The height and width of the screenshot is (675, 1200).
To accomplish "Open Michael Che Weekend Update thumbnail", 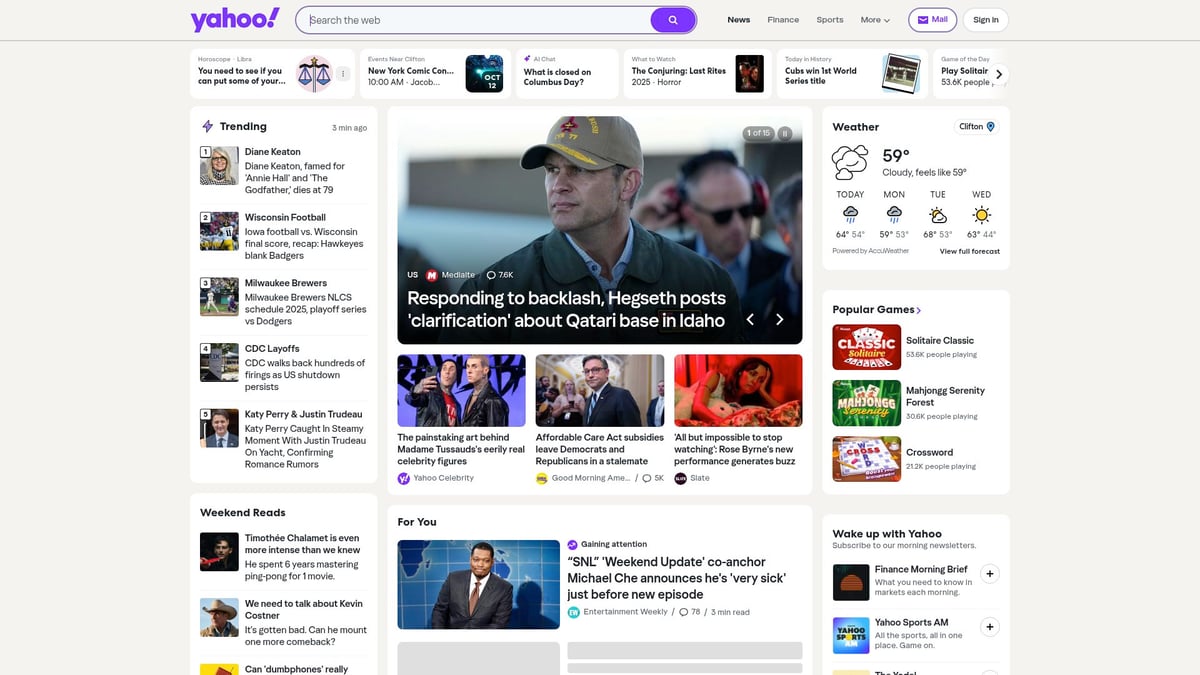I will coord(479,585).
